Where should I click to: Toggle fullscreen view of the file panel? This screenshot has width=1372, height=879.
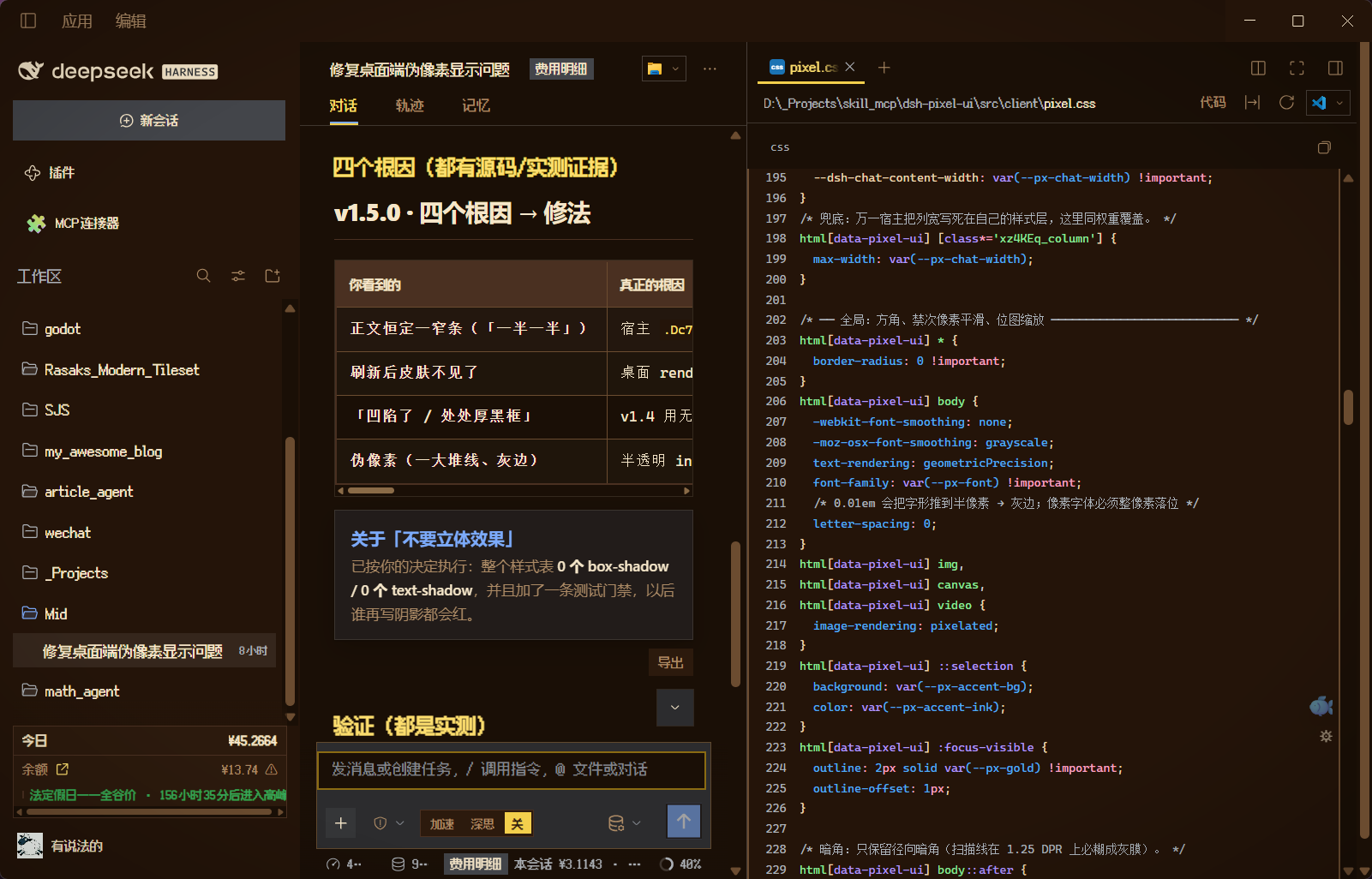coord(1297,68)
